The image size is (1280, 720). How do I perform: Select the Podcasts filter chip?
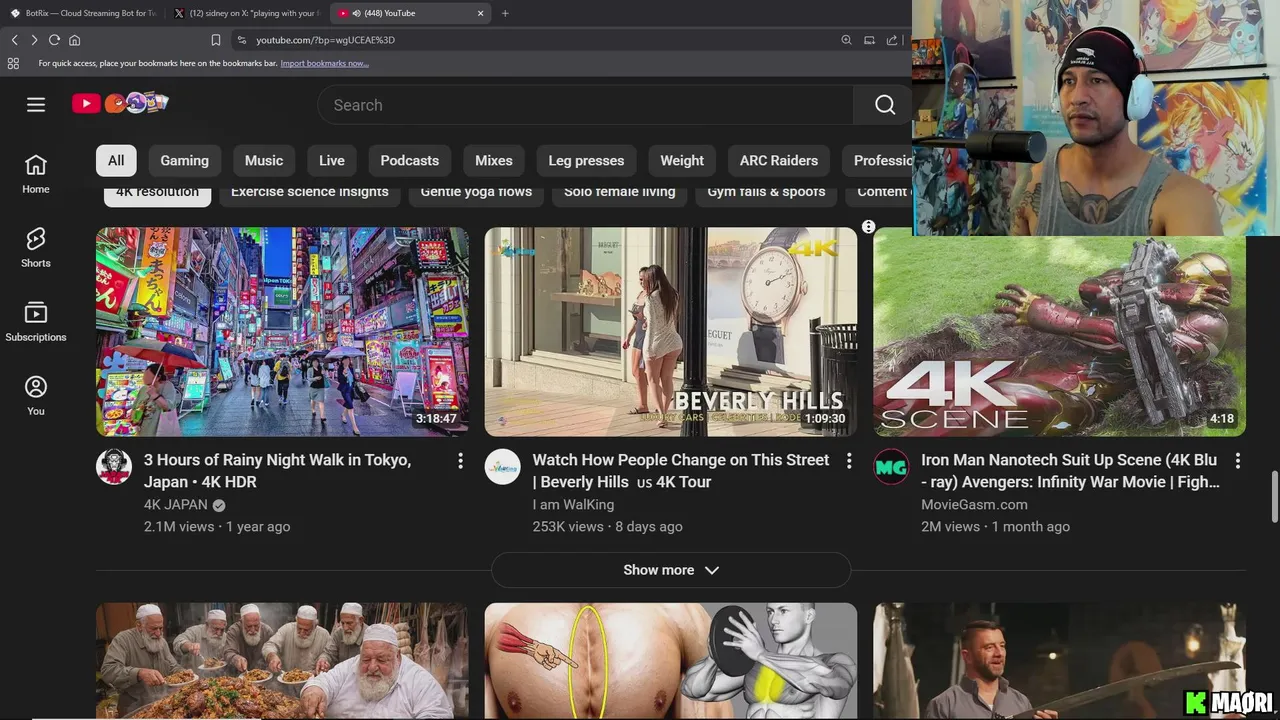click(x=410, y=160)
